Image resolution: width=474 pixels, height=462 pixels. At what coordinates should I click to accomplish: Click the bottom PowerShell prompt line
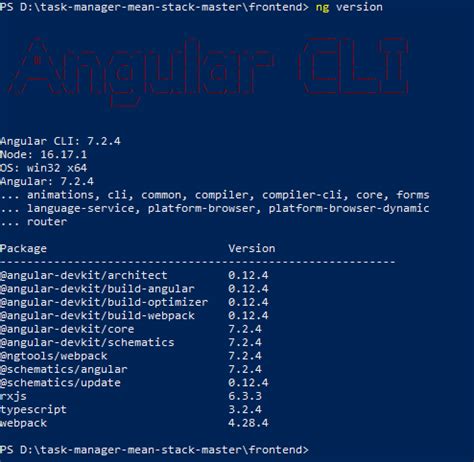pos(154,450)
